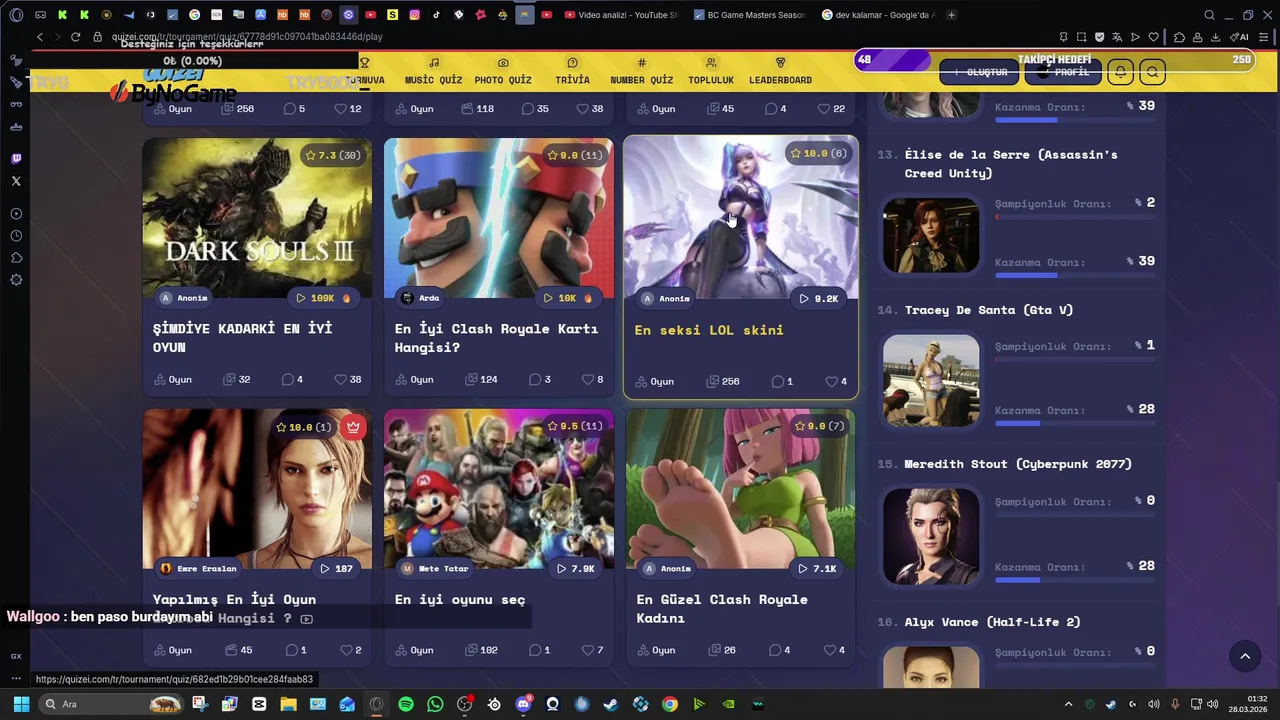This screenshot has height=720, width=1280.
Task: Click Tracey De Santa Kazanma Oranı progress bar
Action: (x=1076, y=423)
